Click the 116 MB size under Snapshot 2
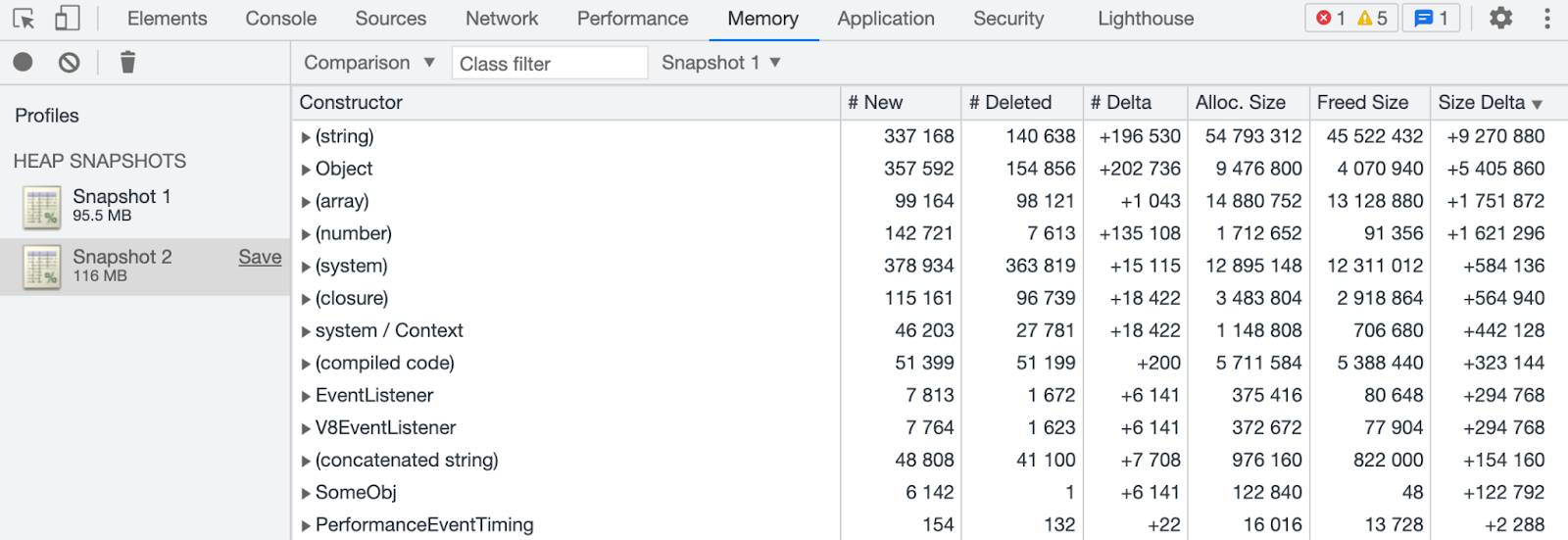The height and width of the screenshot is (540, 1568). point(100,276)
